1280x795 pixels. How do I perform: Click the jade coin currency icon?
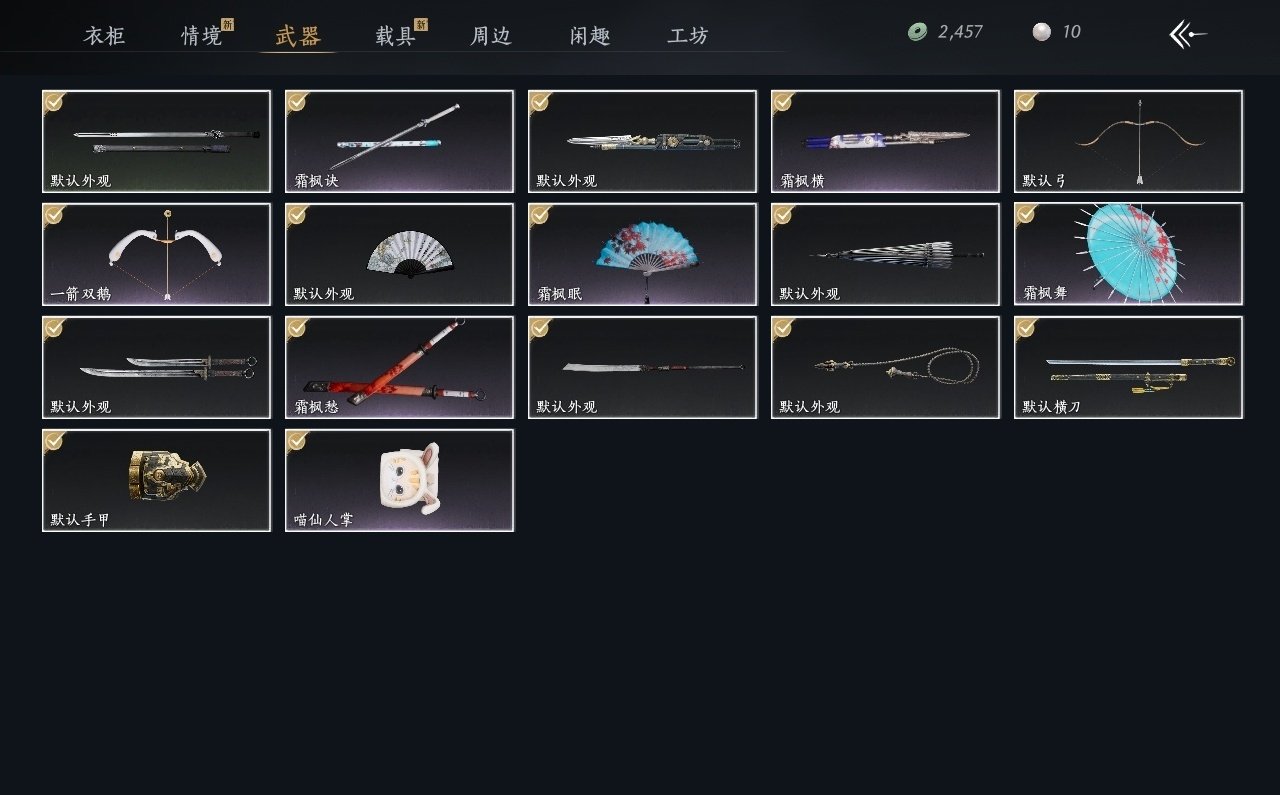(917, 32)
